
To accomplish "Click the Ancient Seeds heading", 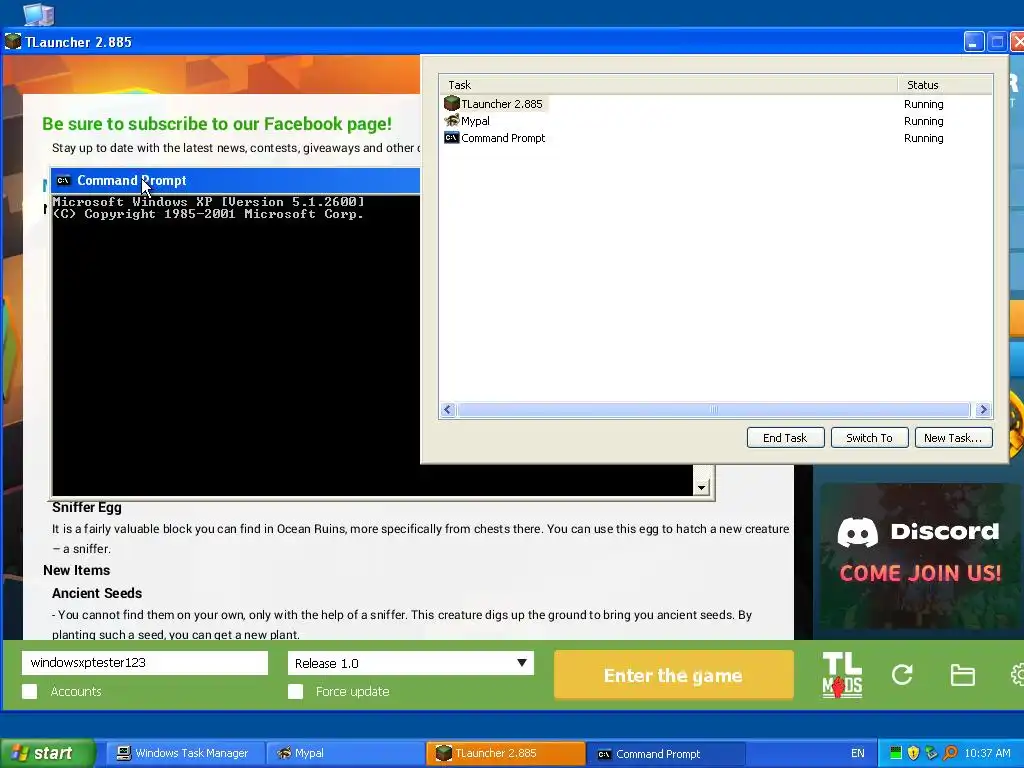I will pos(97,593).
